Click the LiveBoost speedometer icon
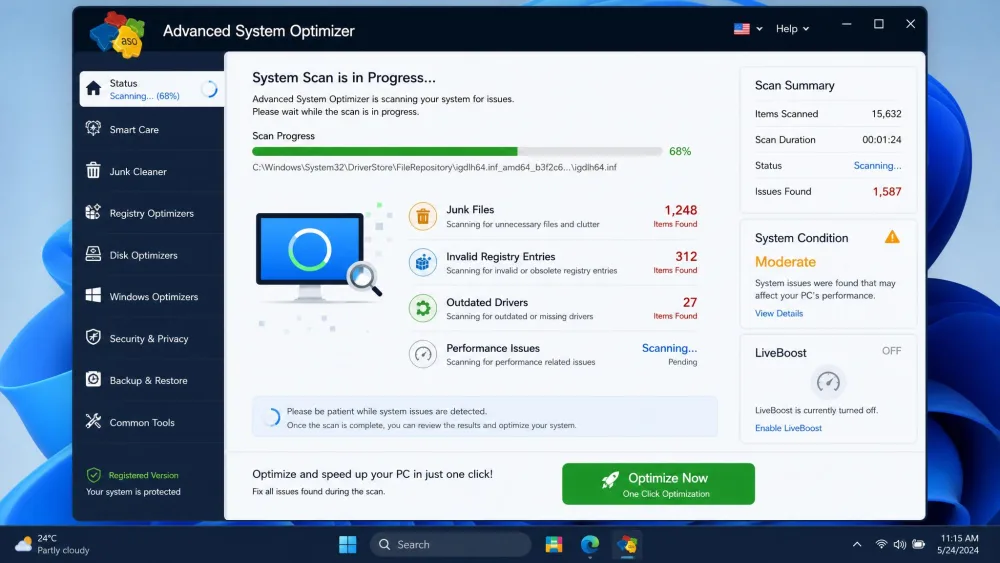 828,382
